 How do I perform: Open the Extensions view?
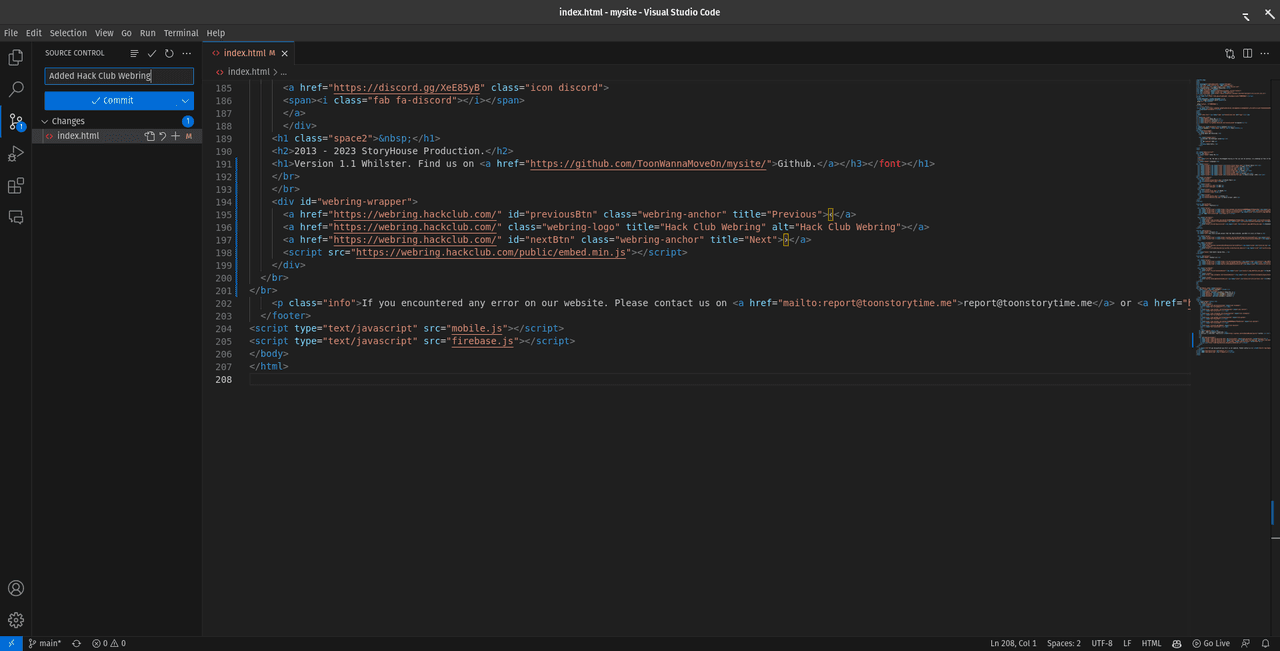tap(16, 186)
